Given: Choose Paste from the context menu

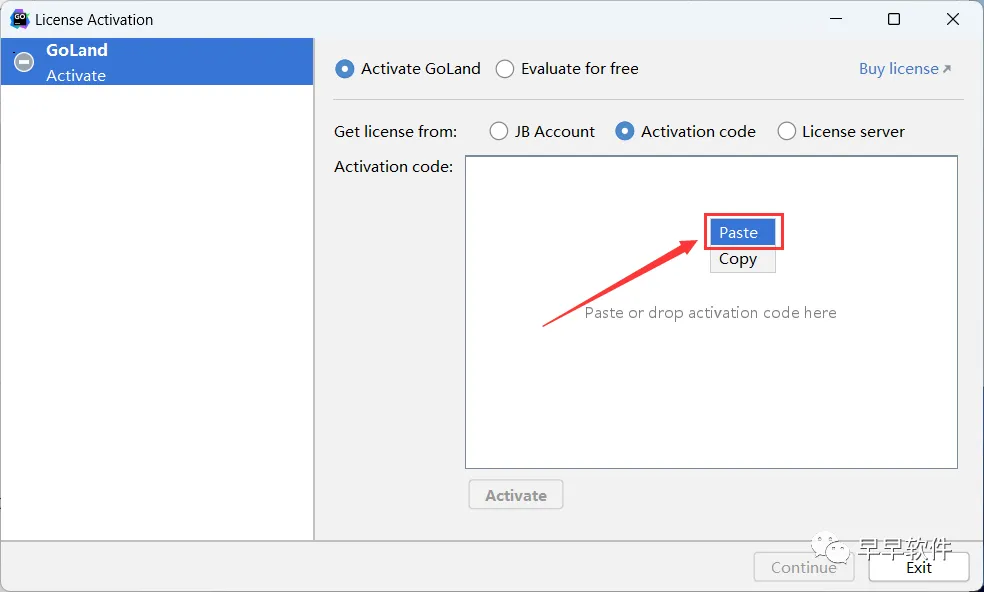Looking at the screenshot, I should click(x=743, y=232).
